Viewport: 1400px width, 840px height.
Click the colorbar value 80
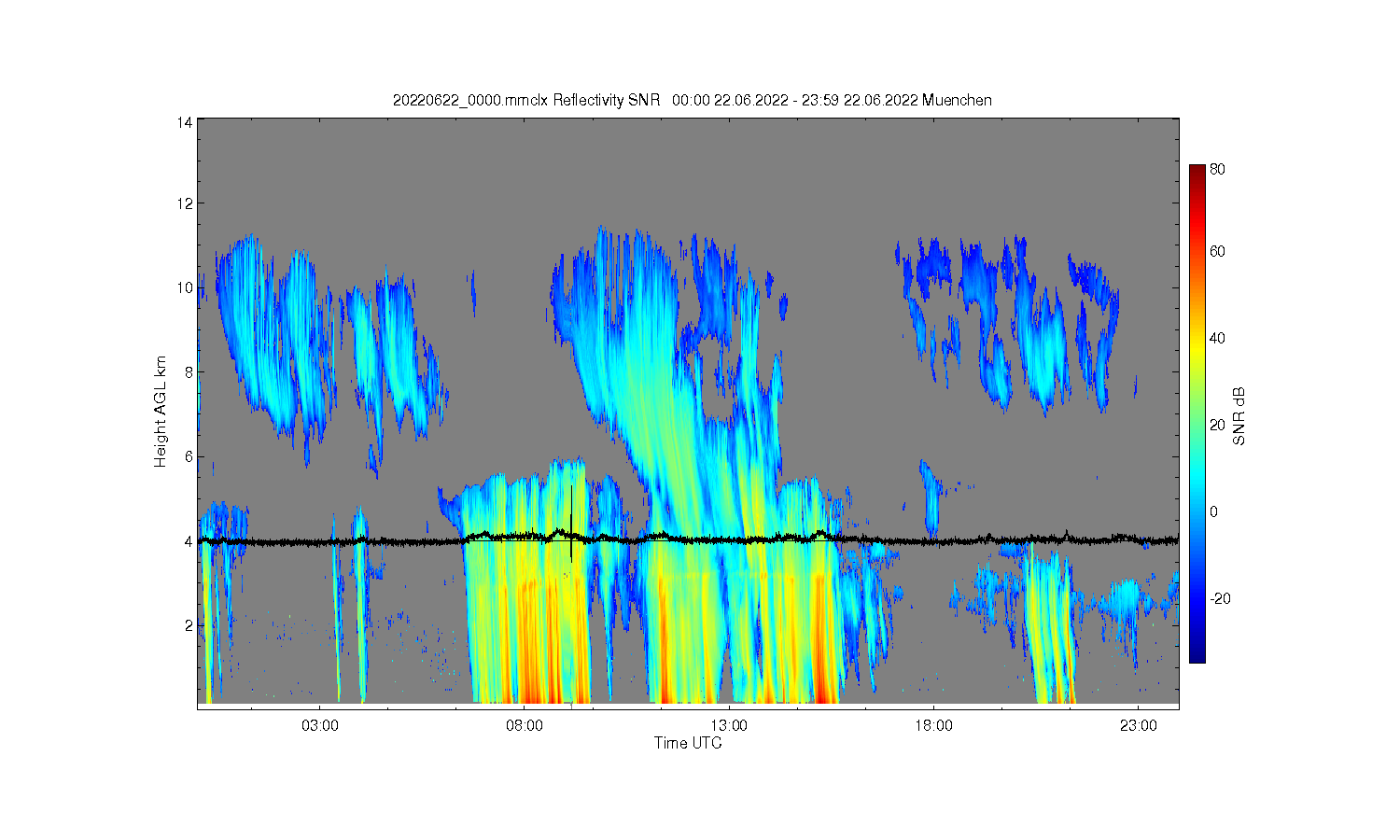click(1218, 169)
